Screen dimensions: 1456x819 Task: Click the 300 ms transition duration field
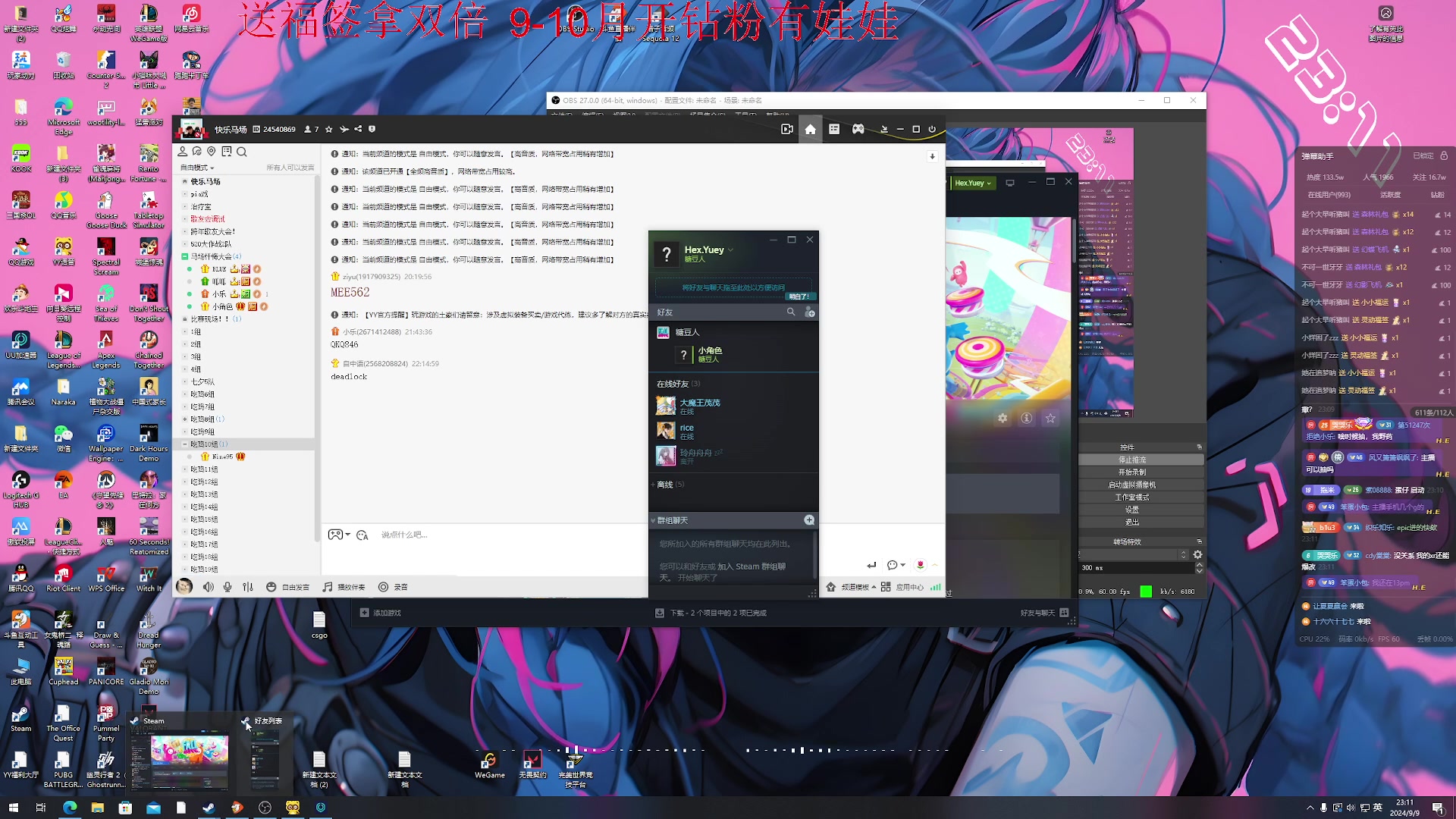1136,568
